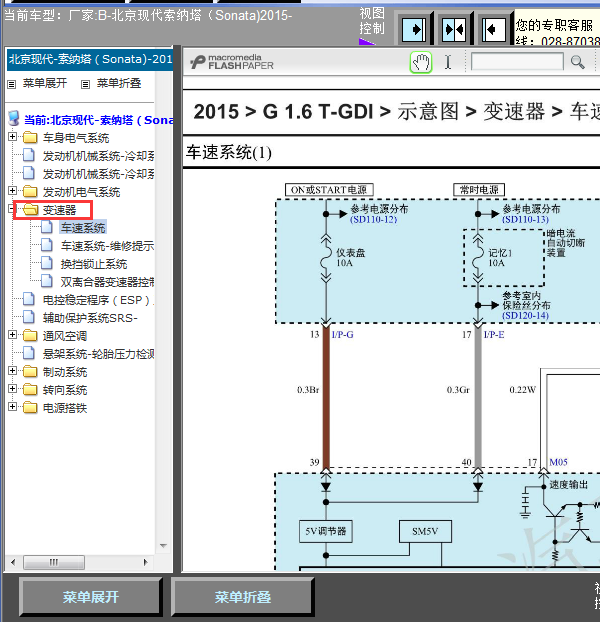Click the large 菜单折叠 bottom button
The width and height of the screenshot is (600, 622).
(243, 597)
